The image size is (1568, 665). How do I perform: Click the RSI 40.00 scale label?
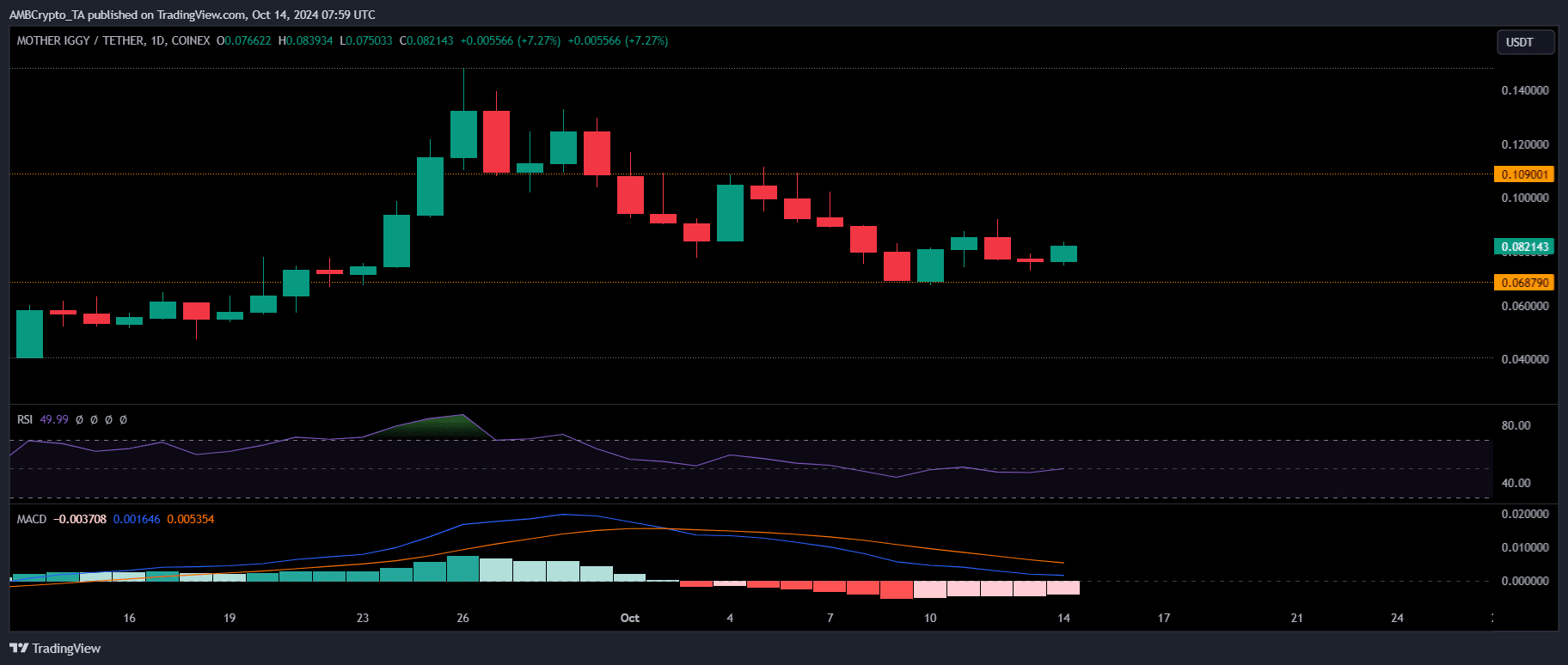1516,483
